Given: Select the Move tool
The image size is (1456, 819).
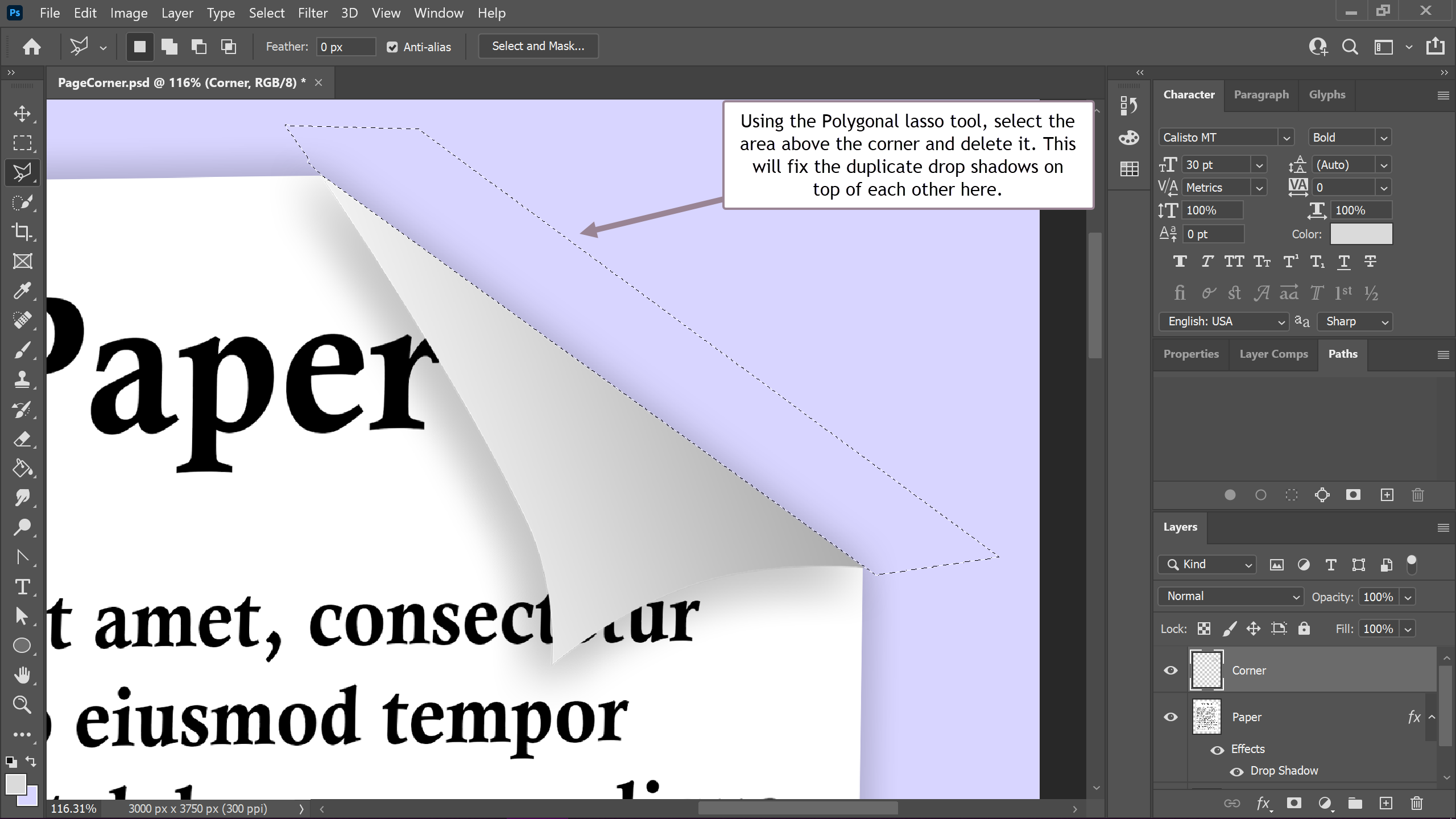Looking at the screenshot, I should pos(22,113).
